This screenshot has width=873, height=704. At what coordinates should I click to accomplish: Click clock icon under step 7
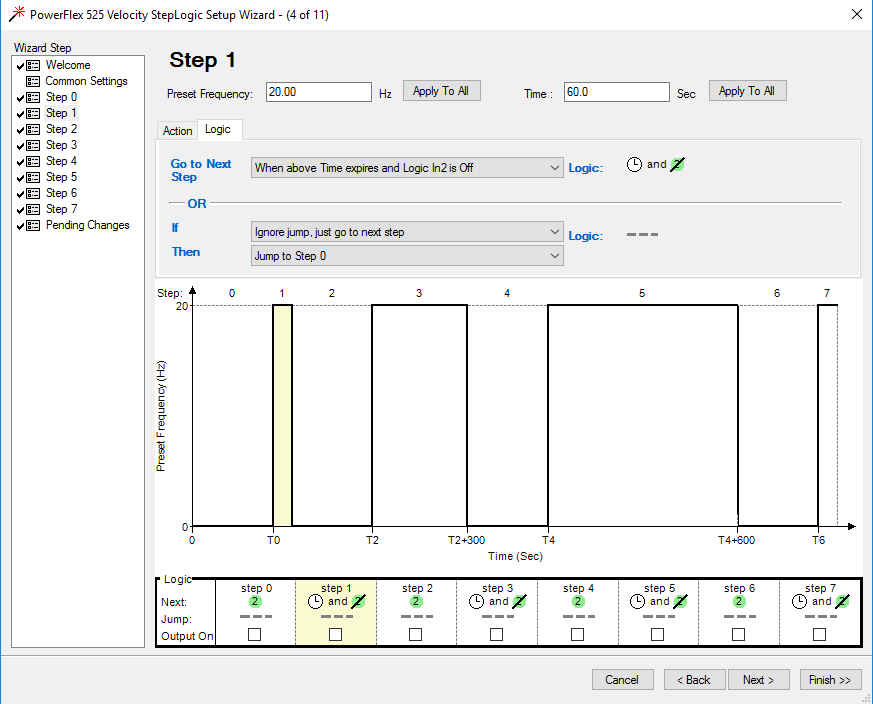pyautogui.click(x=799, y=602)
